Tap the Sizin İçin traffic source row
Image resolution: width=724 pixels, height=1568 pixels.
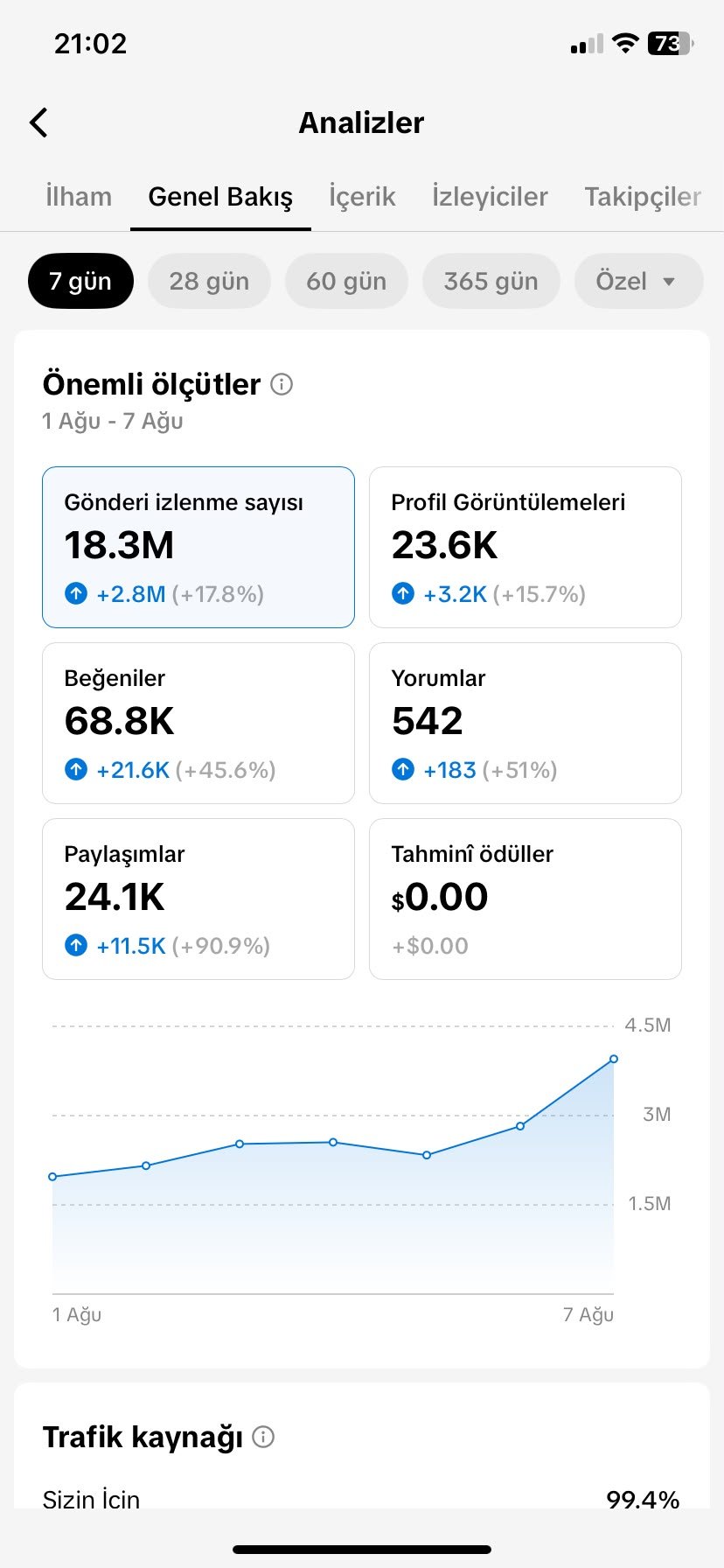click(362, 1500)
